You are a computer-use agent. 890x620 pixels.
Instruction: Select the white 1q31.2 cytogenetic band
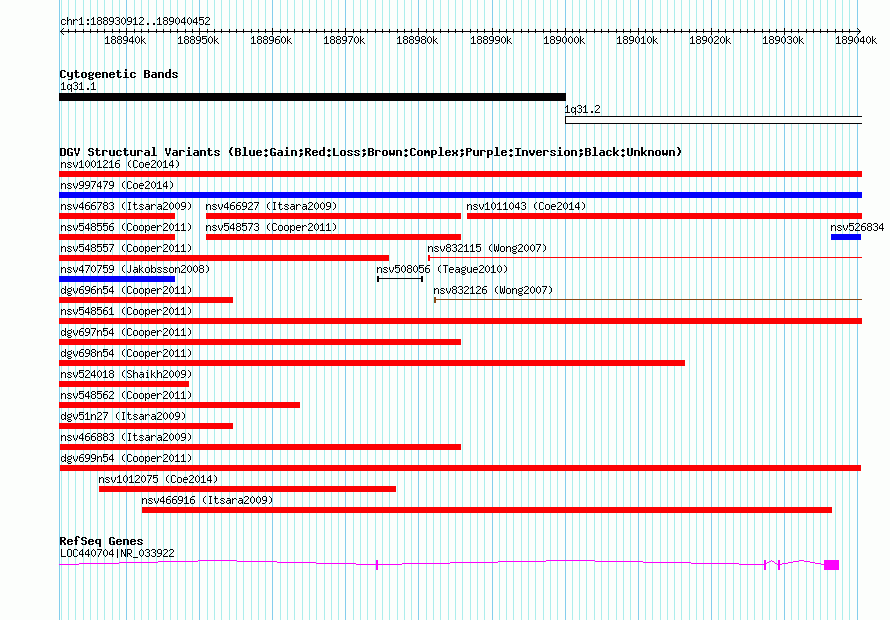tap(713, 120)
